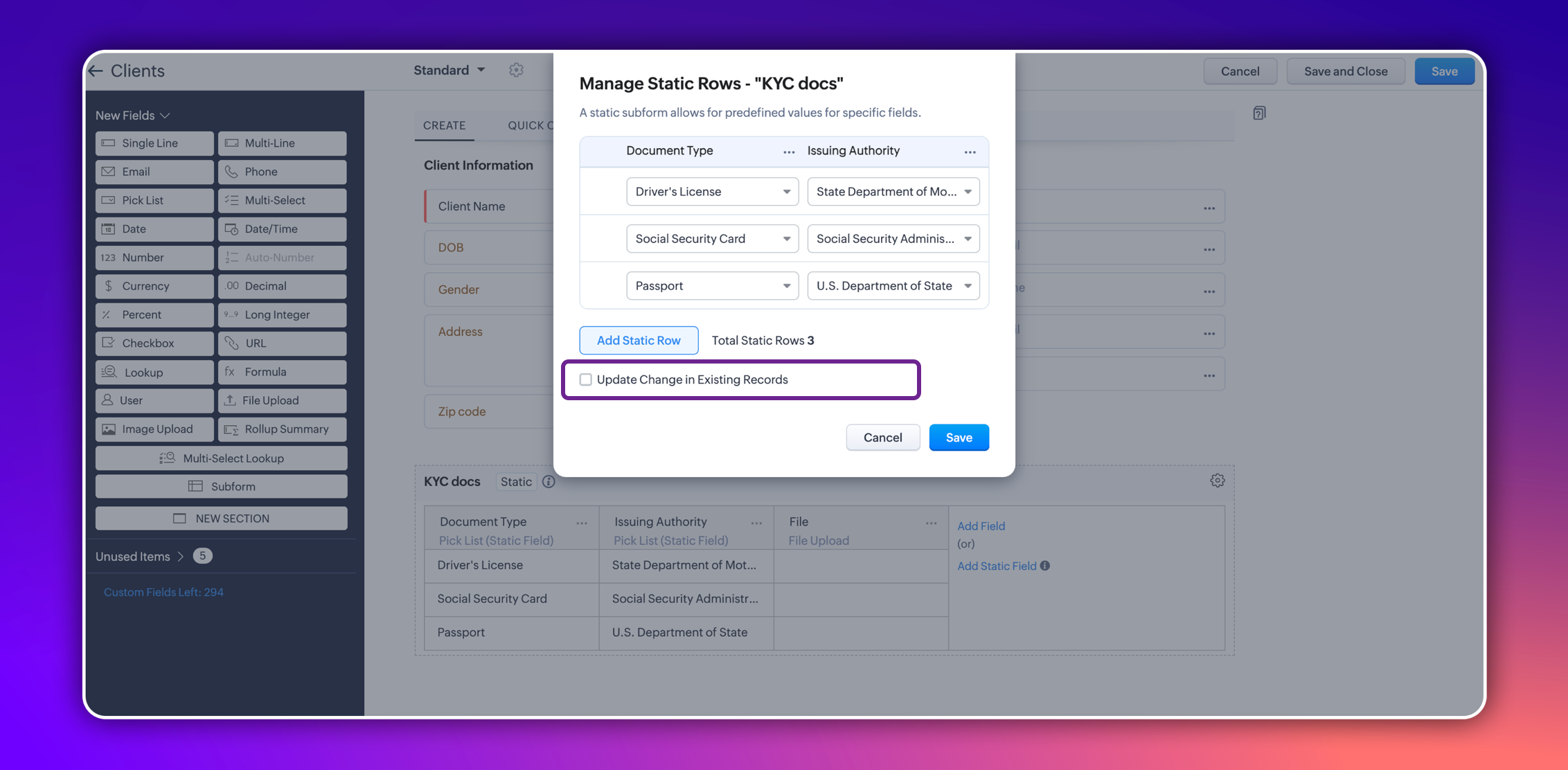The height and width of the screenshot is (770, 1568).
Task: Open the File column three-dot menu
Action: 931,523
